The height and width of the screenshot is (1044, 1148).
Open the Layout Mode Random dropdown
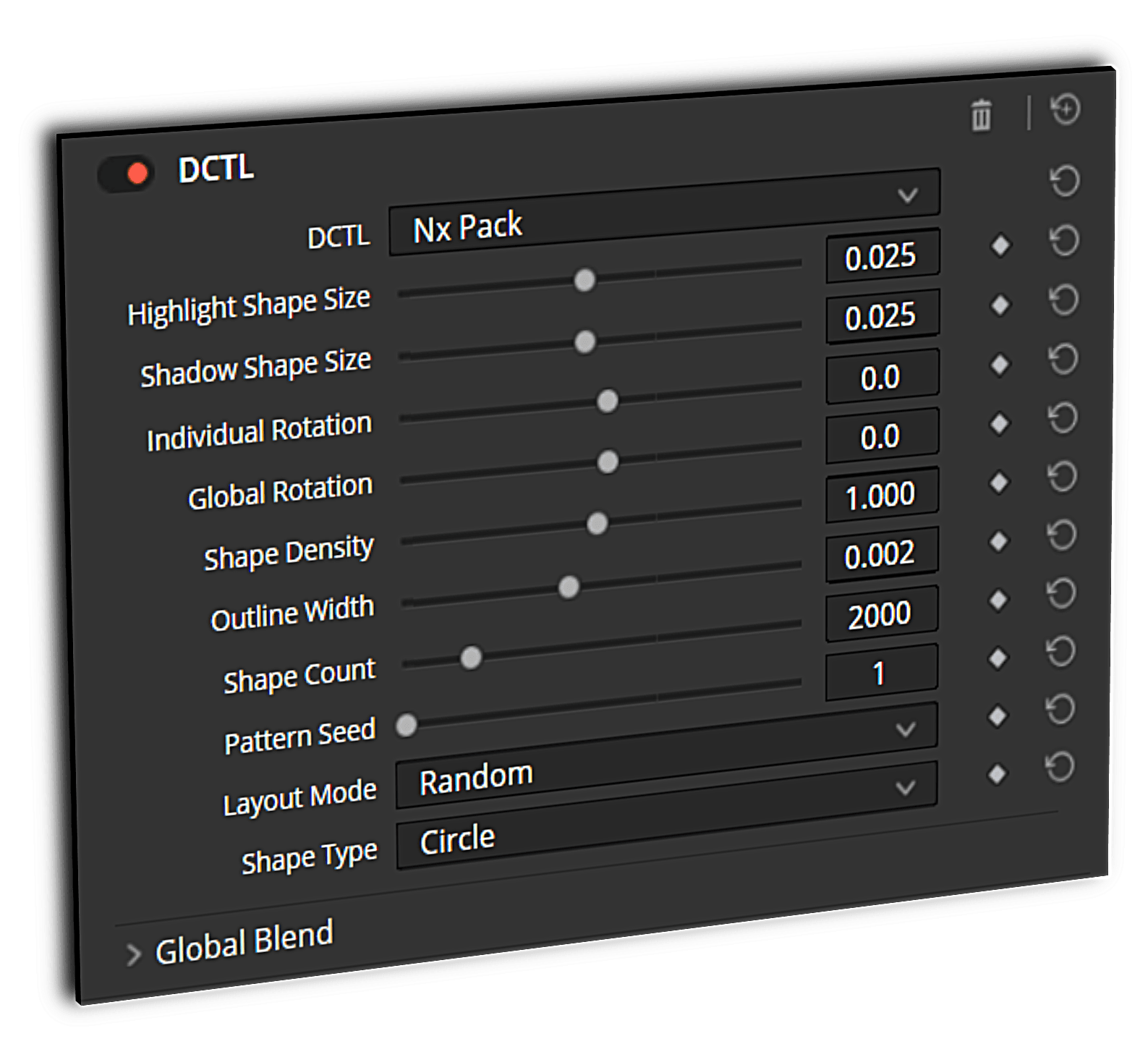666,755
